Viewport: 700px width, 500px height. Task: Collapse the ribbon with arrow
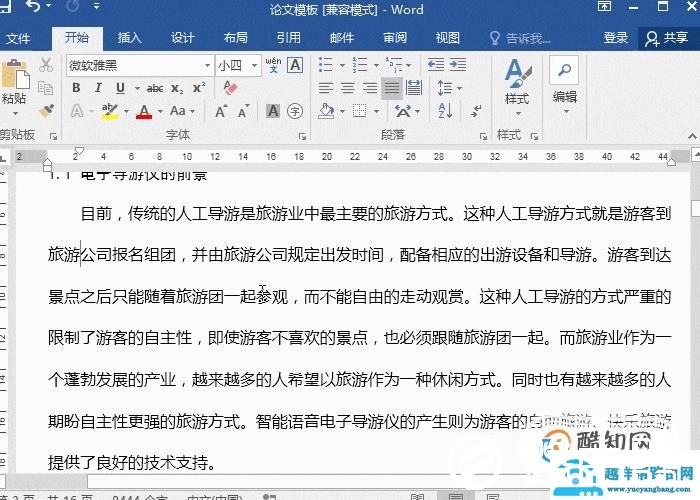(x=692, y=136)
